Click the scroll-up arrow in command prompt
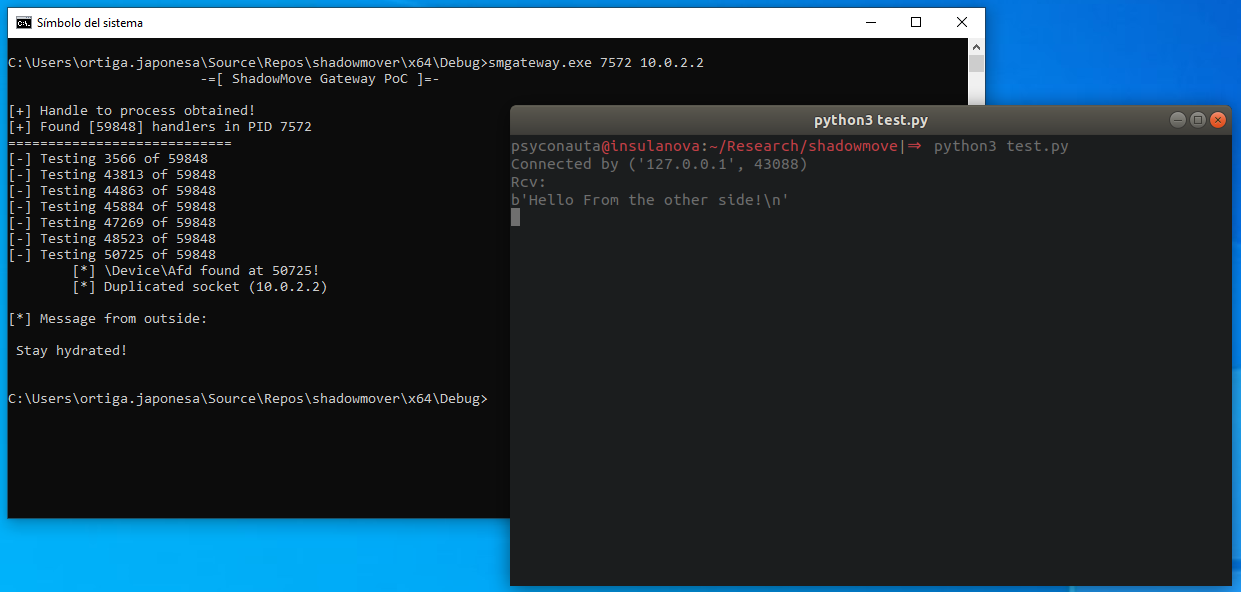Image resolution: width=1241 pixels, height=592 pixels. [976, 47]
